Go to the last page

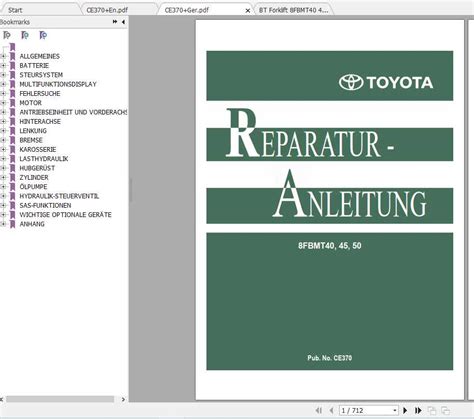[x=418, y=410]
